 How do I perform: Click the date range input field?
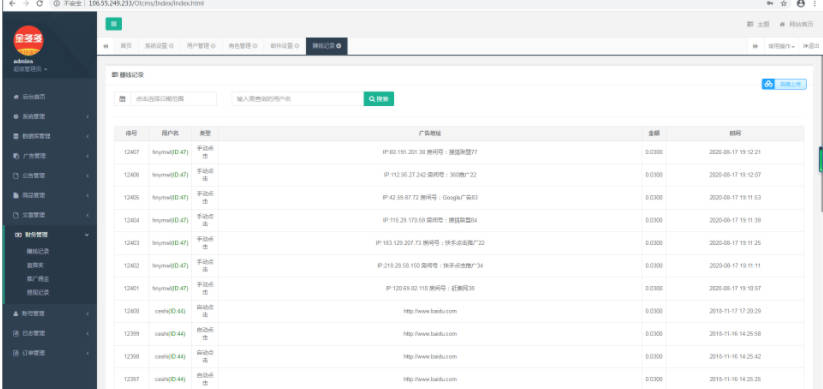(x=173, y=99)
